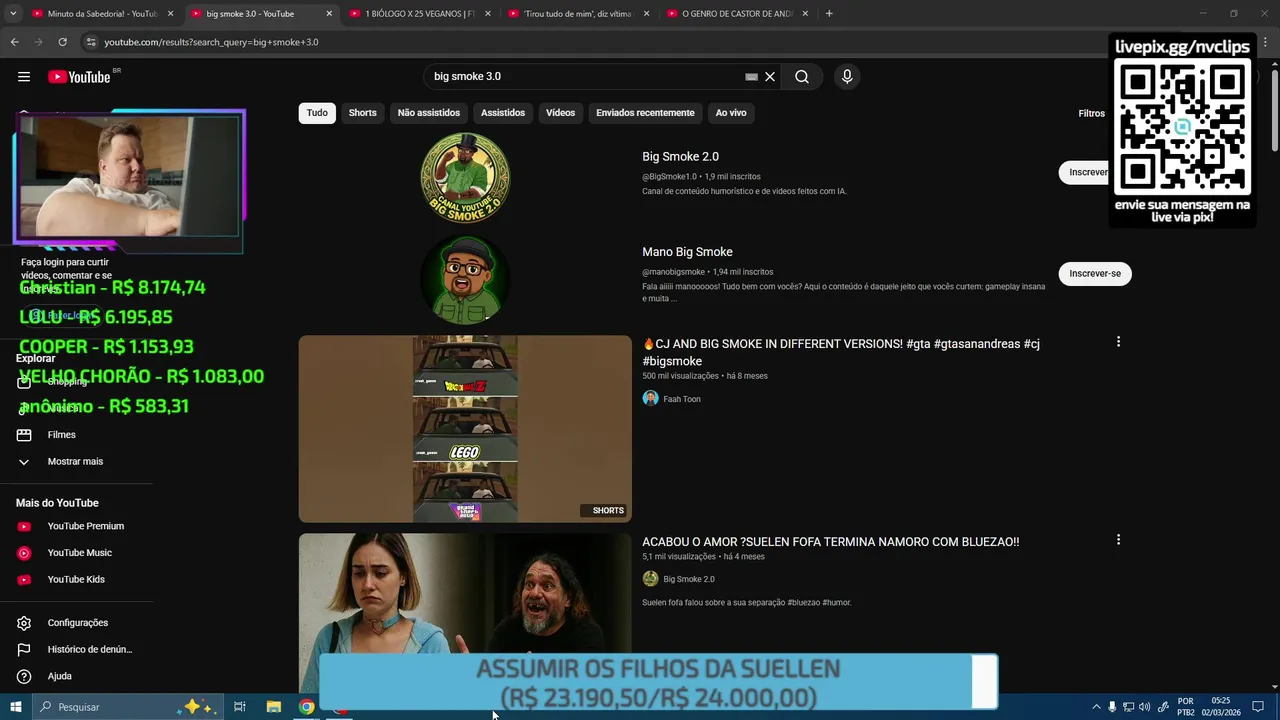This screenshot has width=1280, height=720.
Task: Open ACABOU O AMOR video title
Action: (830, 542)
